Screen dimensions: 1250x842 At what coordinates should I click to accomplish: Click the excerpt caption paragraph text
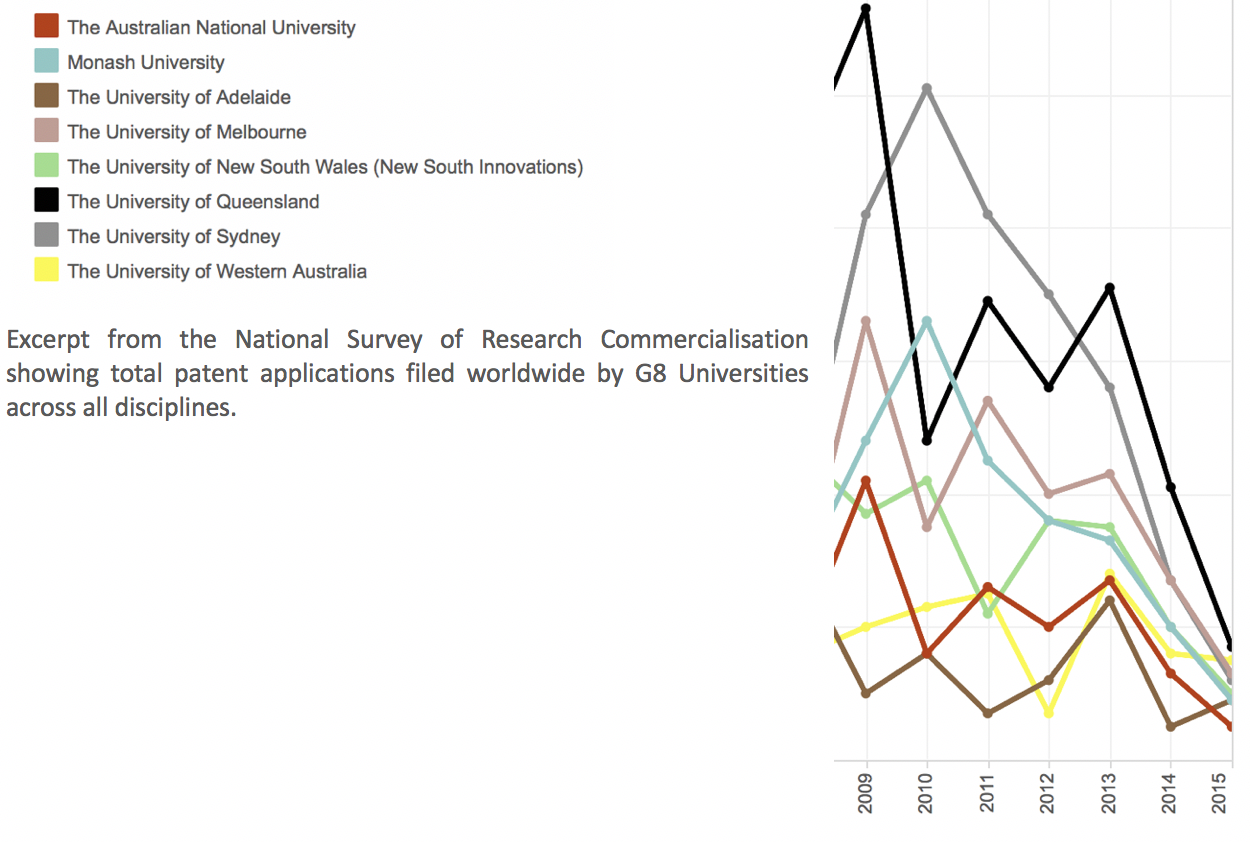[x=407, y=373]
